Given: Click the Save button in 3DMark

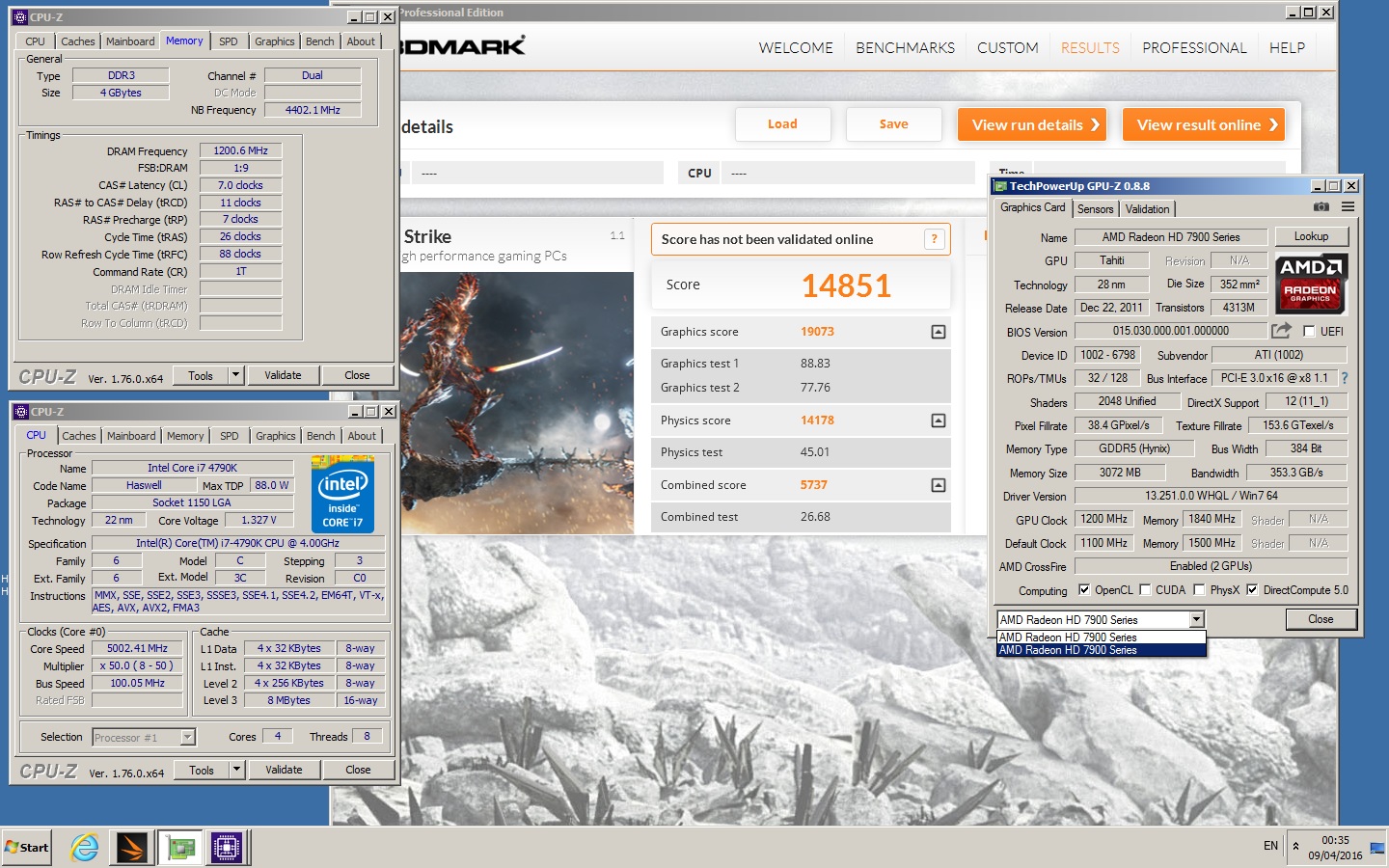Looking at the screenshot, I should (x=893, y=124).
